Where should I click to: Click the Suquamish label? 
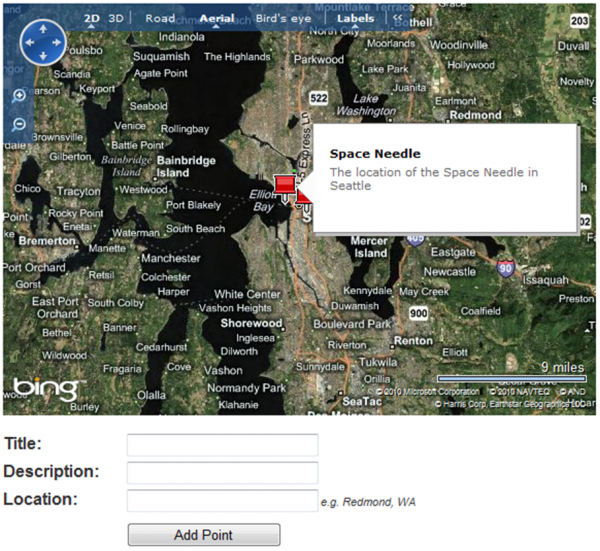(161, 57)
